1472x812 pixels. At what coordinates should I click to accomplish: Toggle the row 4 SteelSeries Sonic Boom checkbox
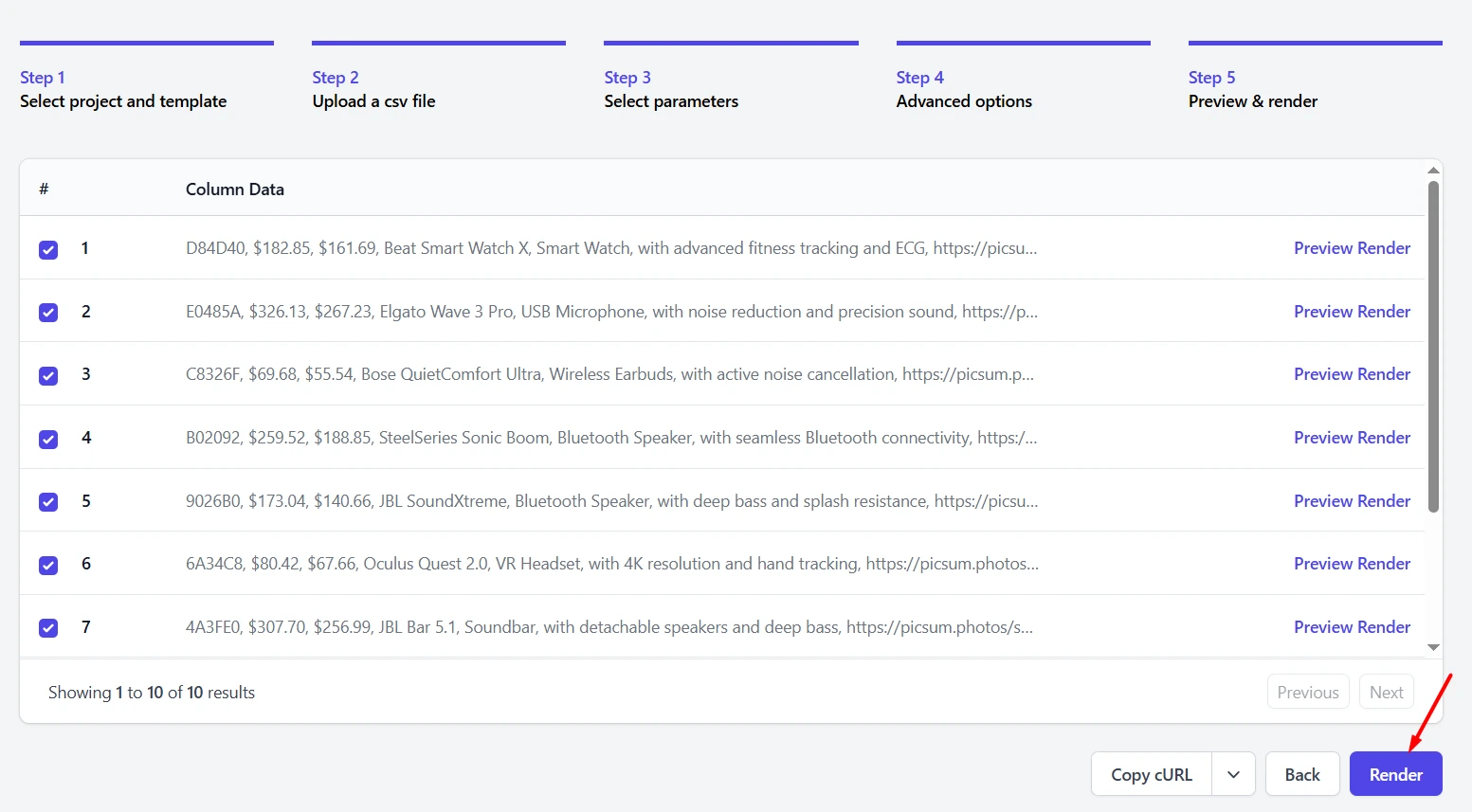(48, 439)
